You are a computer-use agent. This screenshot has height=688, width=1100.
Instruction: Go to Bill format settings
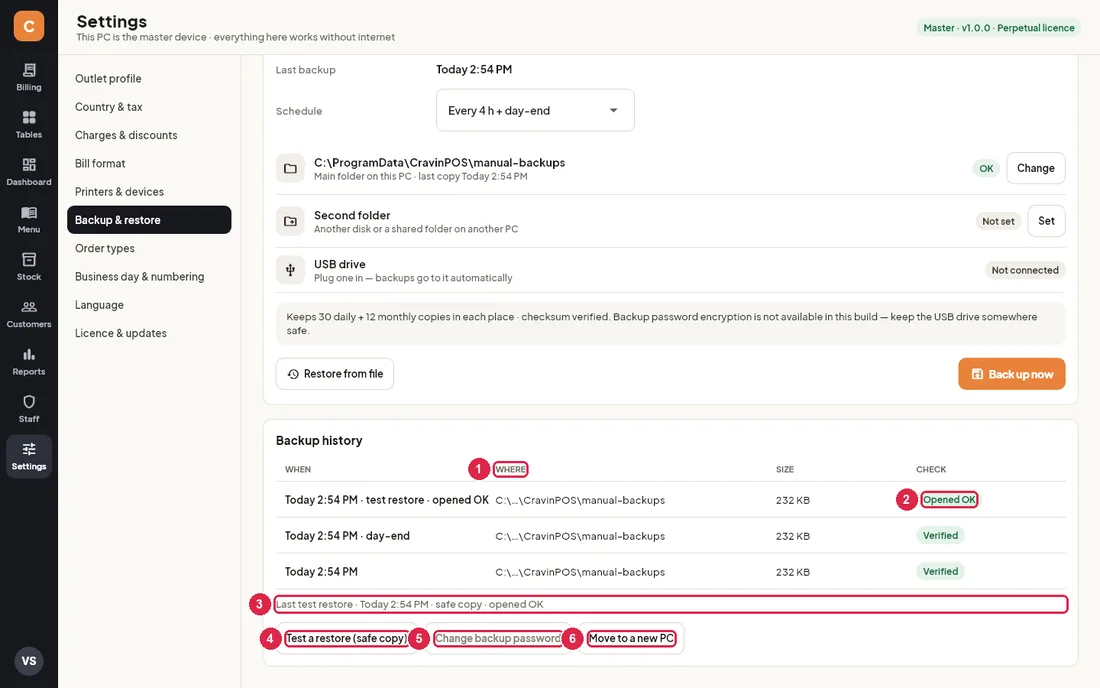click(x=149, y=163)
